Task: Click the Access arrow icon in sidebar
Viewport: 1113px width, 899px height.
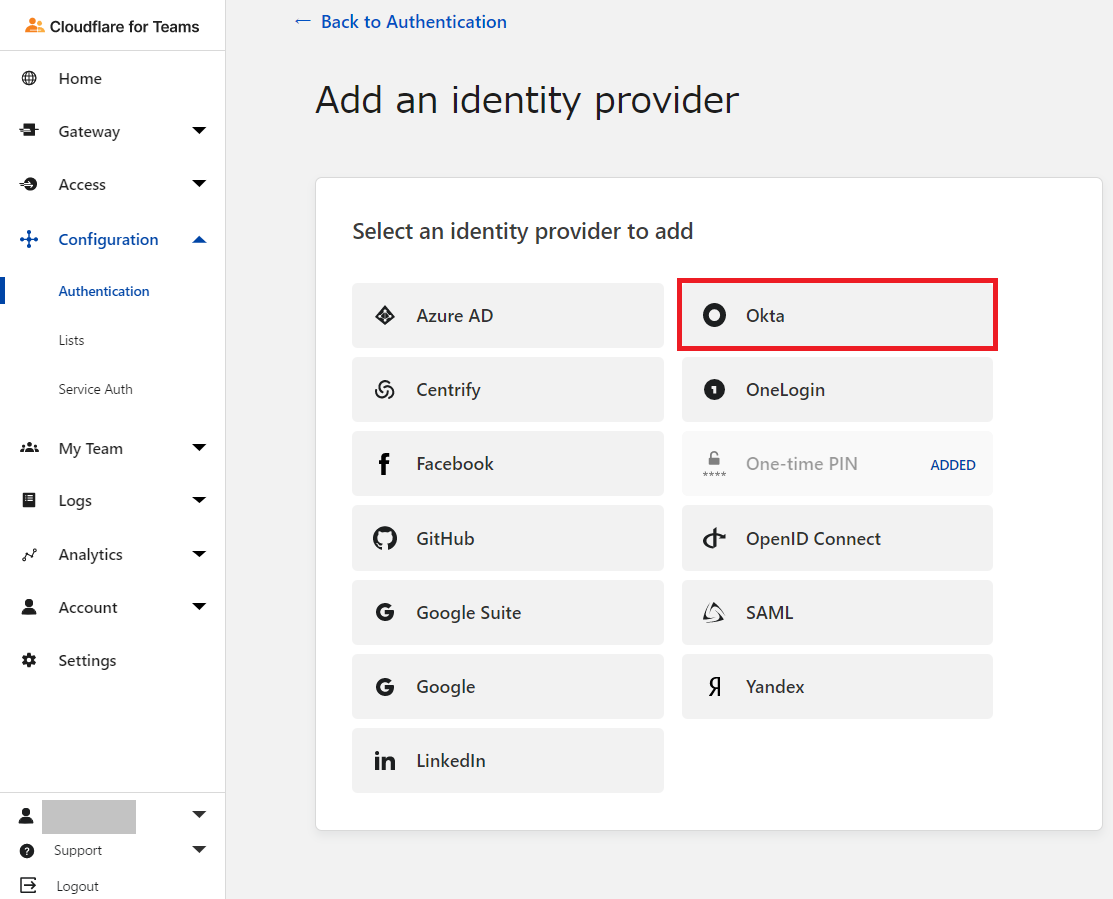Action: [29, 184]
